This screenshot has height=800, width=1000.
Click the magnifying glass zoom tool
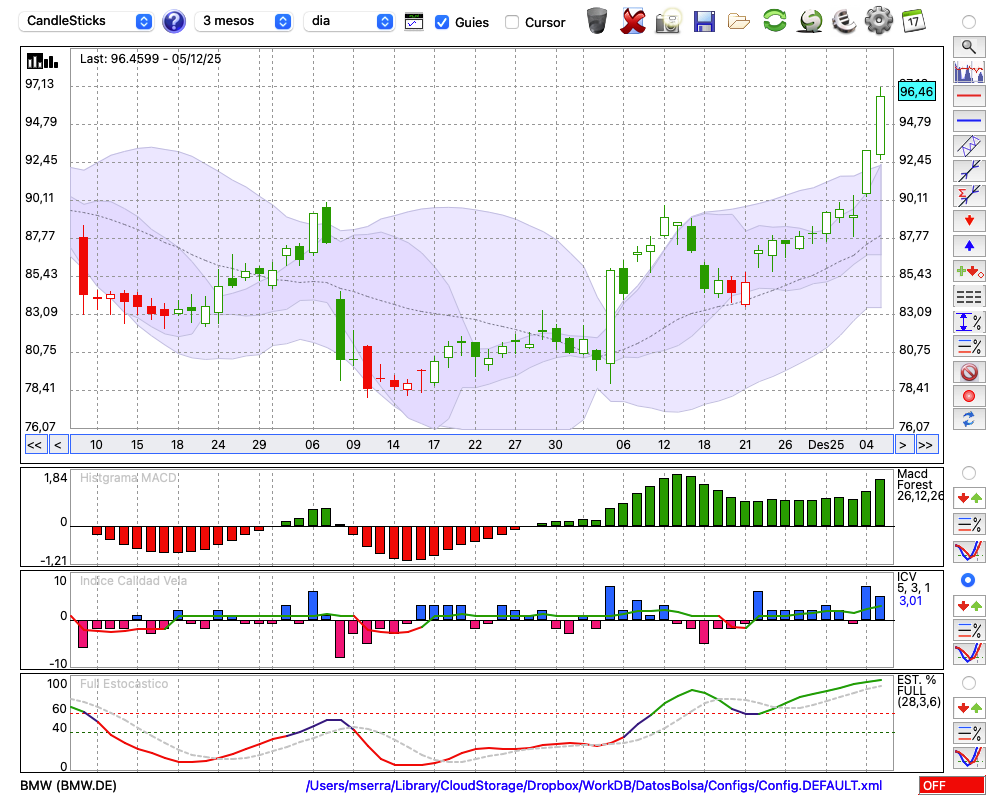point(968,46)
